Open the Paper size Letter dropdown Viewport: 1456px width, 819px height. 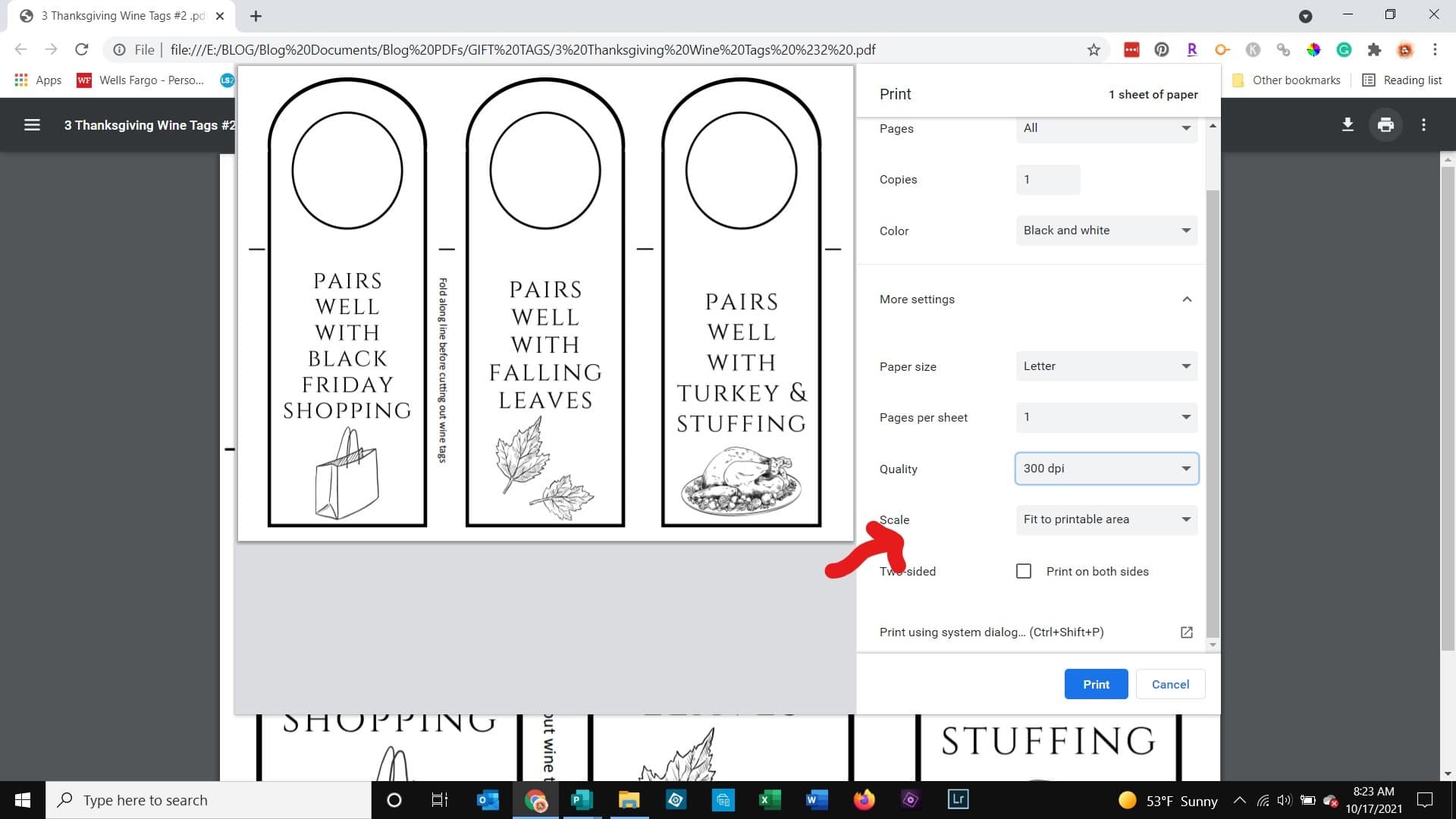coord(1106,366)
